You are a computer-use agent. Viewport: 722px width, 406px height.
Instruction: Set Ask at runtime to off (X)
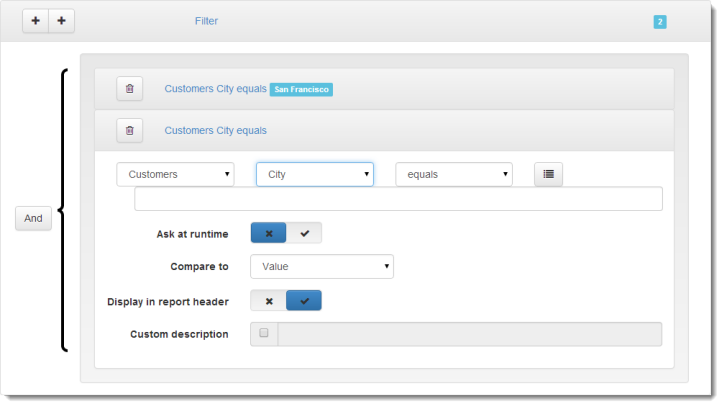click(268, 233)
